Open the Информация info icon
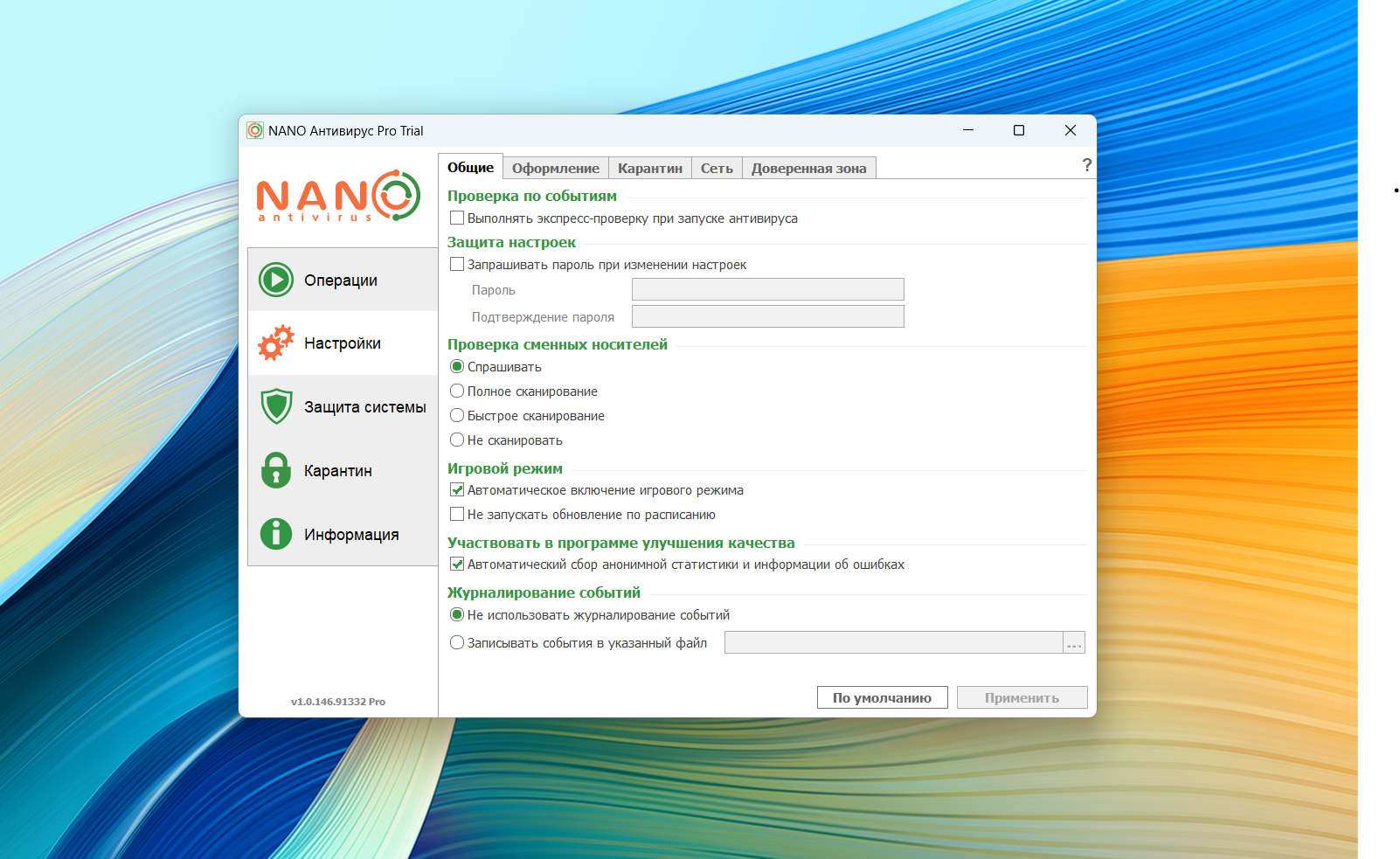1400x859 pixels. [276, 534]
